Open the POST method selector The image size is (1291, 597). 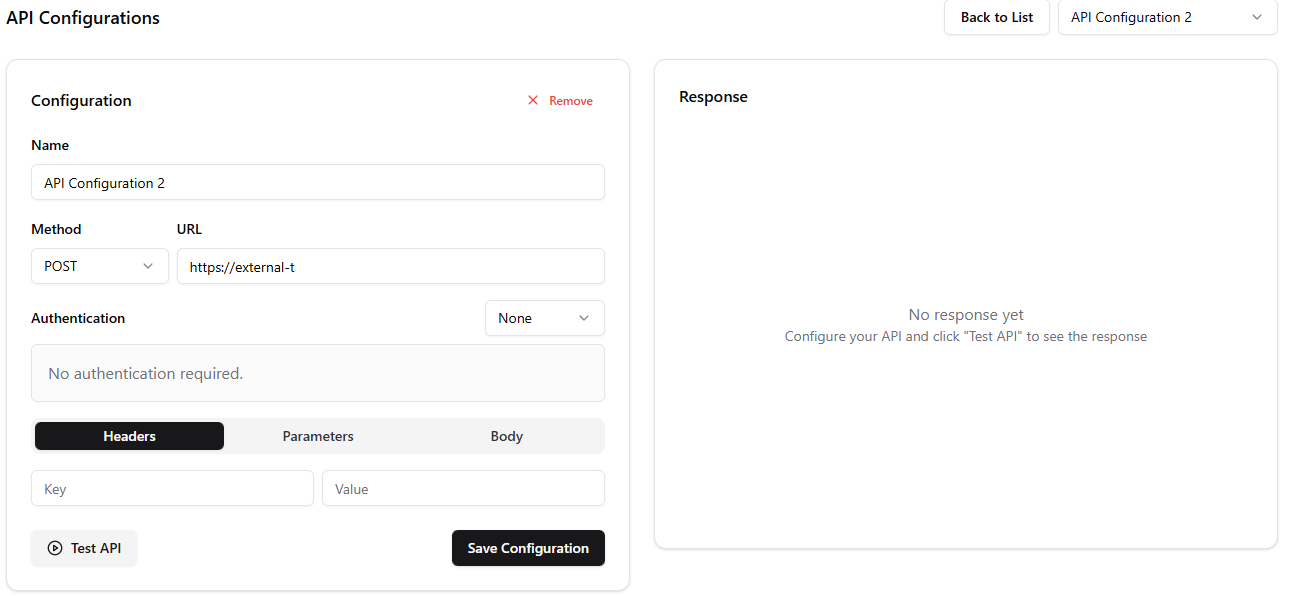(x=99, y=266)
